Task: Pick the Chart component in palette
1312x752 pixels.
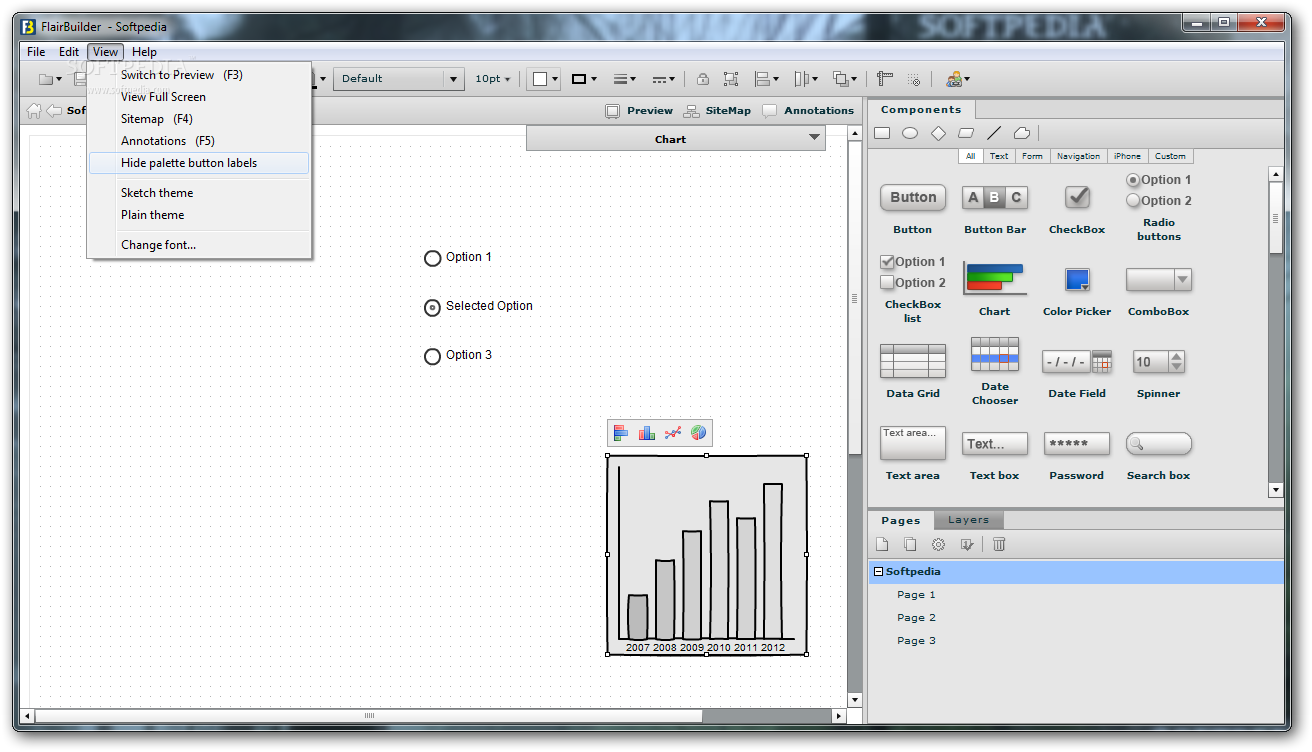Action: (x=995, y=290)
